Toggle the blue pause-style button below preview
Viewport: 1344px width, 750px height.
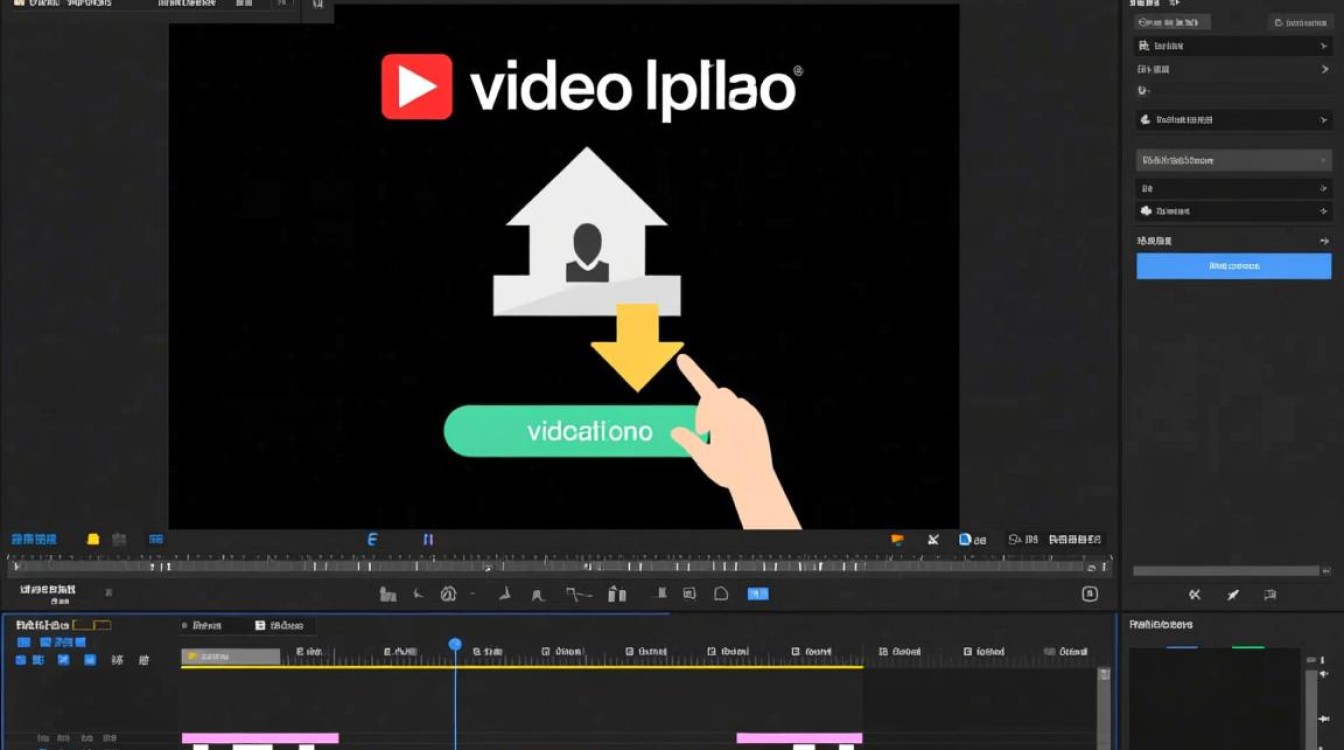[x=428, y=539]
